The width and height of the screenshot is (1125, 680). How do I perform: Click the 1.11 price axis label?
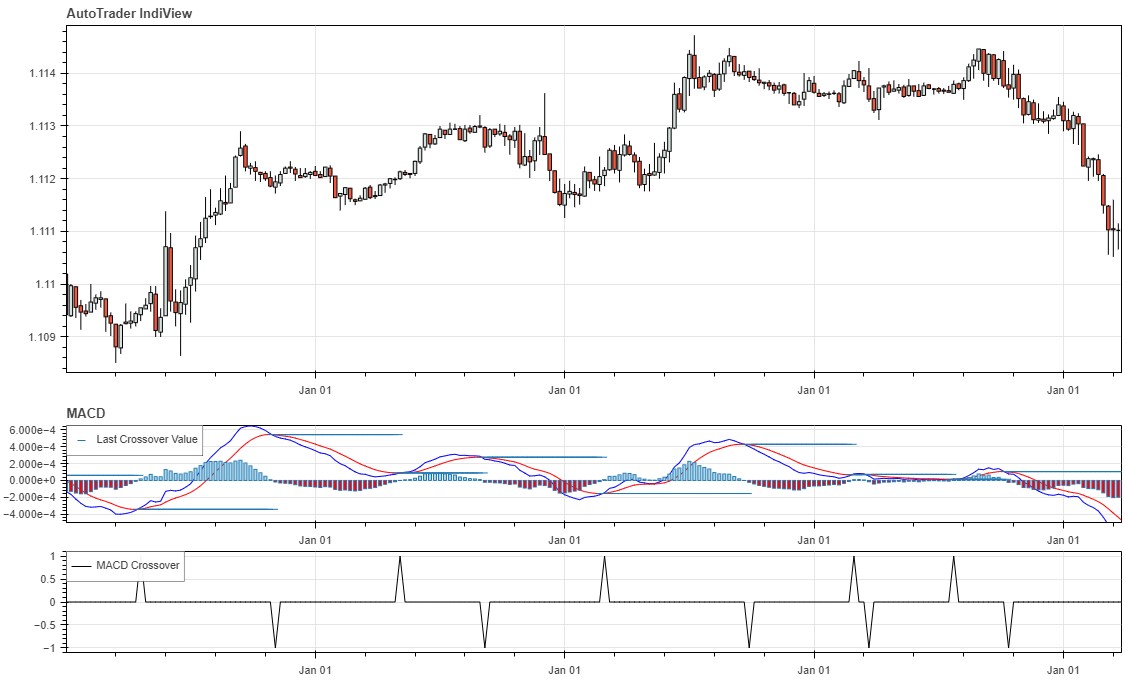coord(46,284)
